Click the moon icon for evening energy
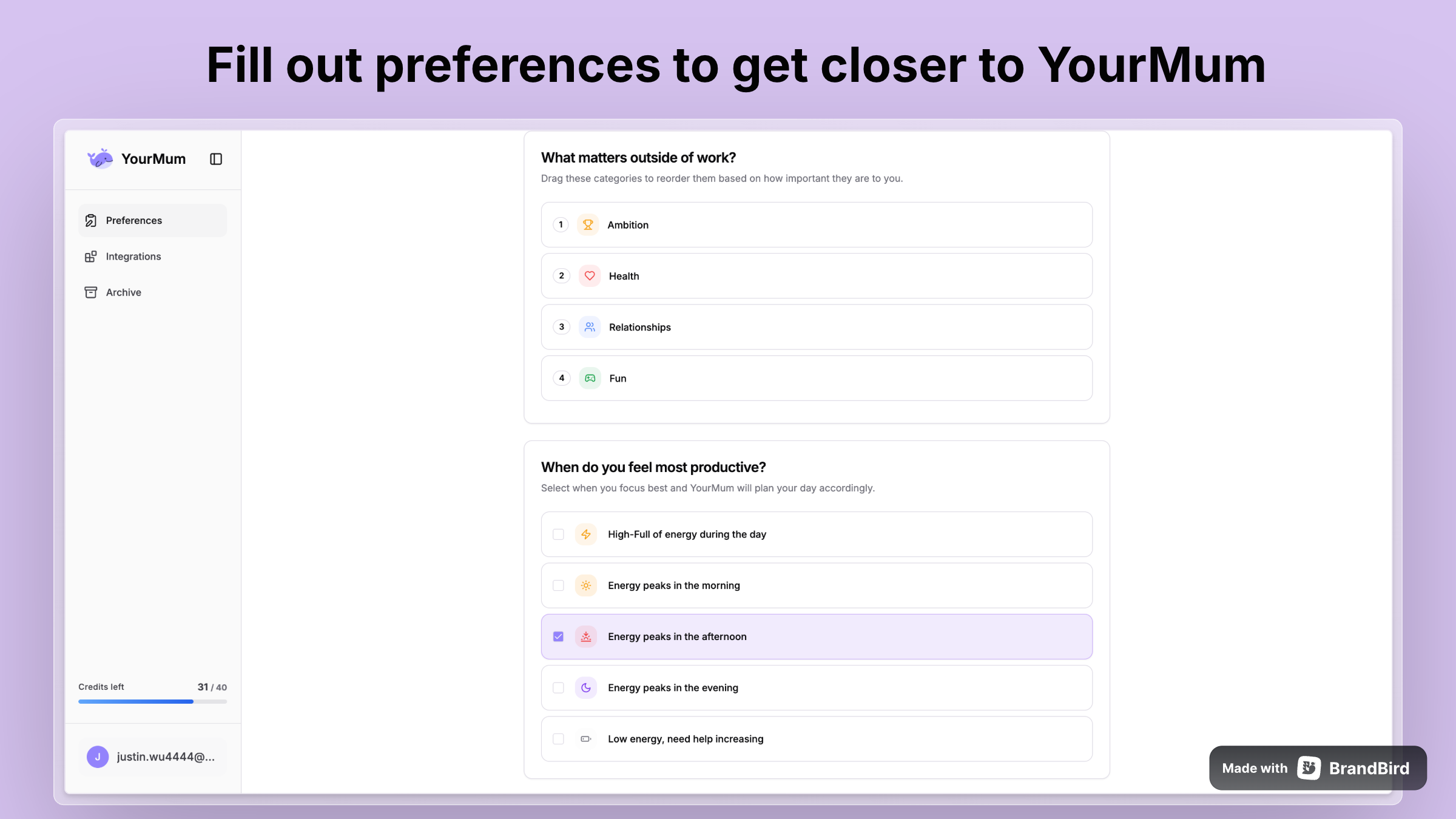Image resolution: width=1456 pixels, height=819 pixels. tap(585, 687)
